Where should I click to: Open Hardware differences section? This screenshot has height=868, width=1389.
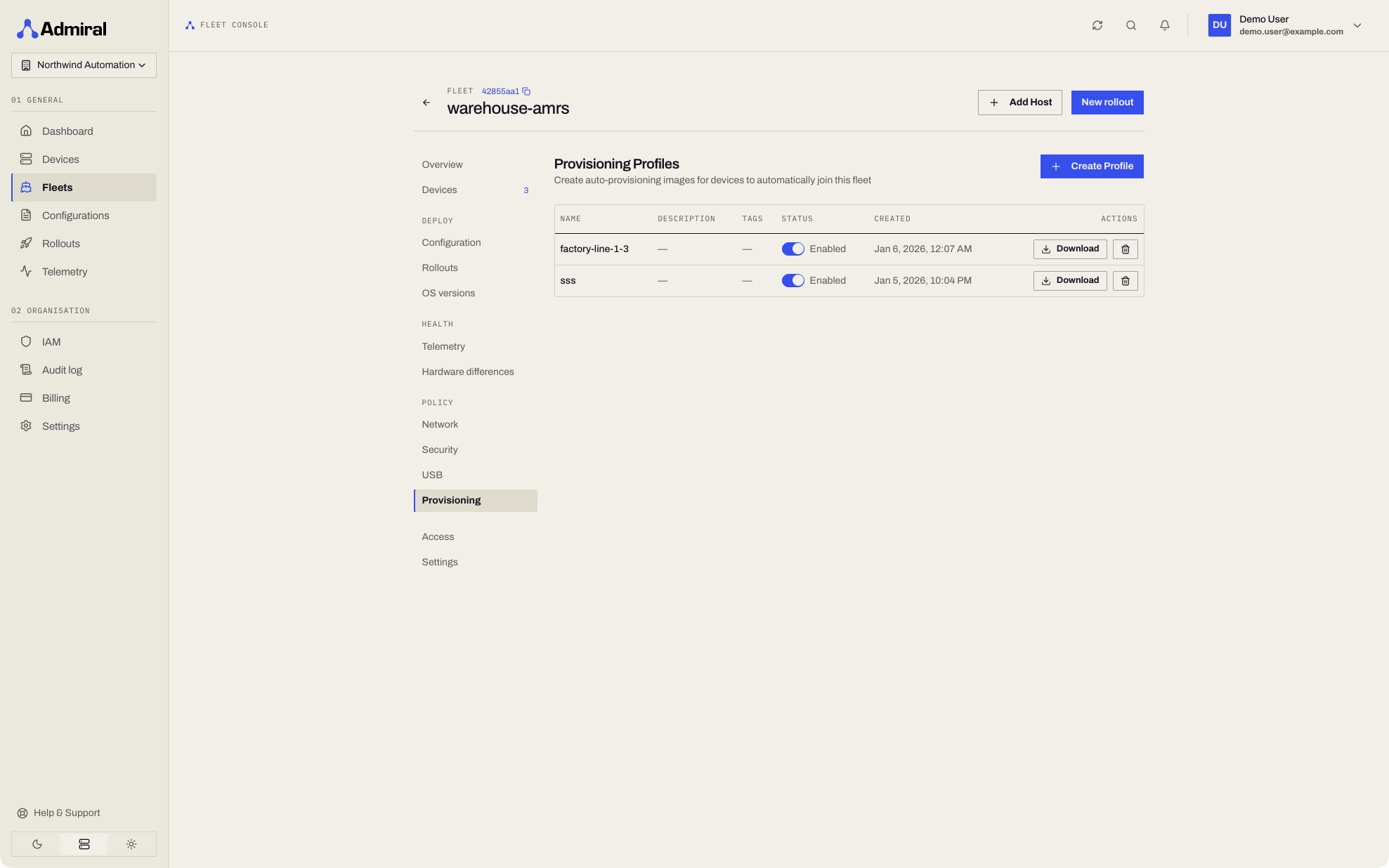point(476,372)
